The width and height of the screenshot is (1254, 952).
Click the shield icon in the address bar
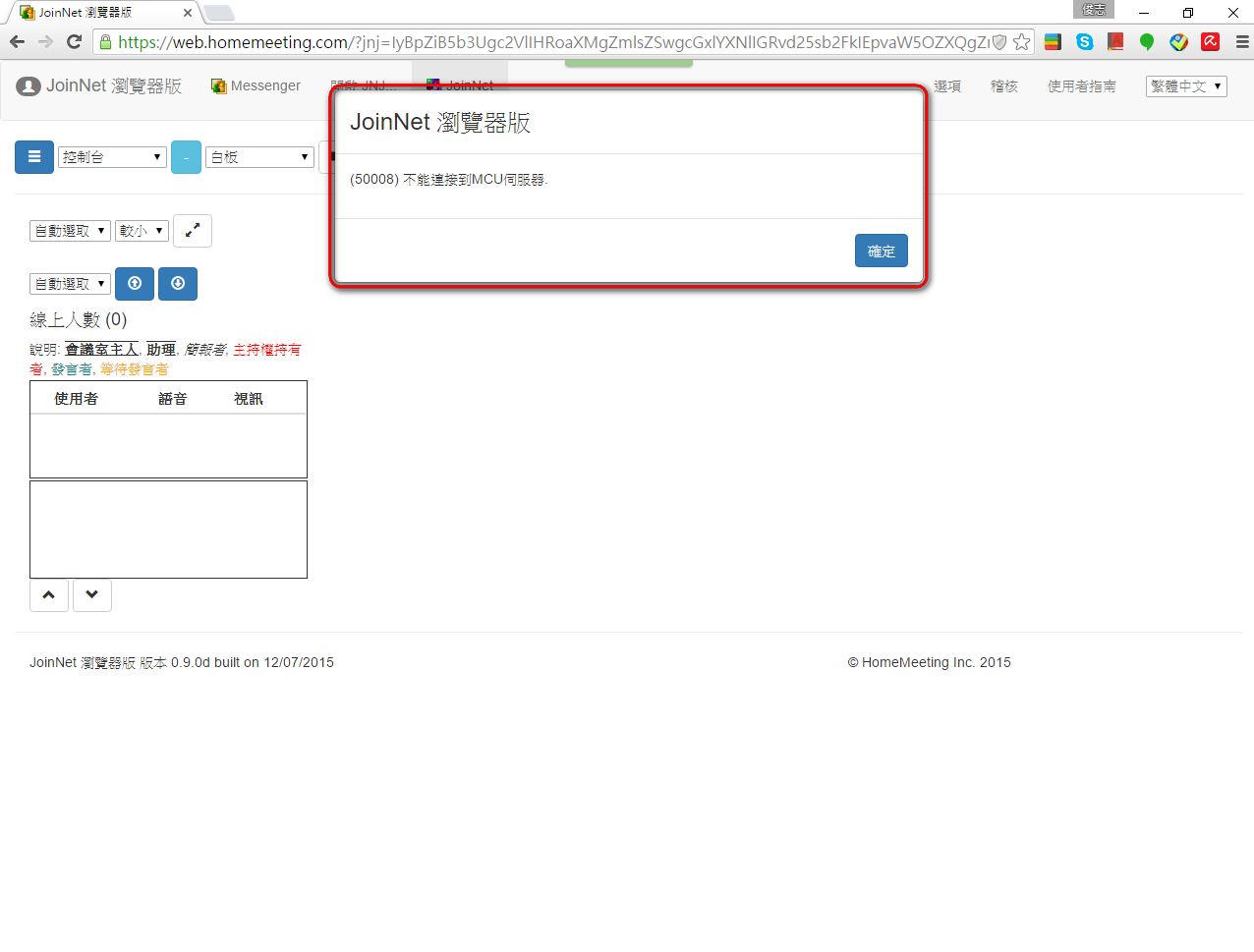point(999,42)
